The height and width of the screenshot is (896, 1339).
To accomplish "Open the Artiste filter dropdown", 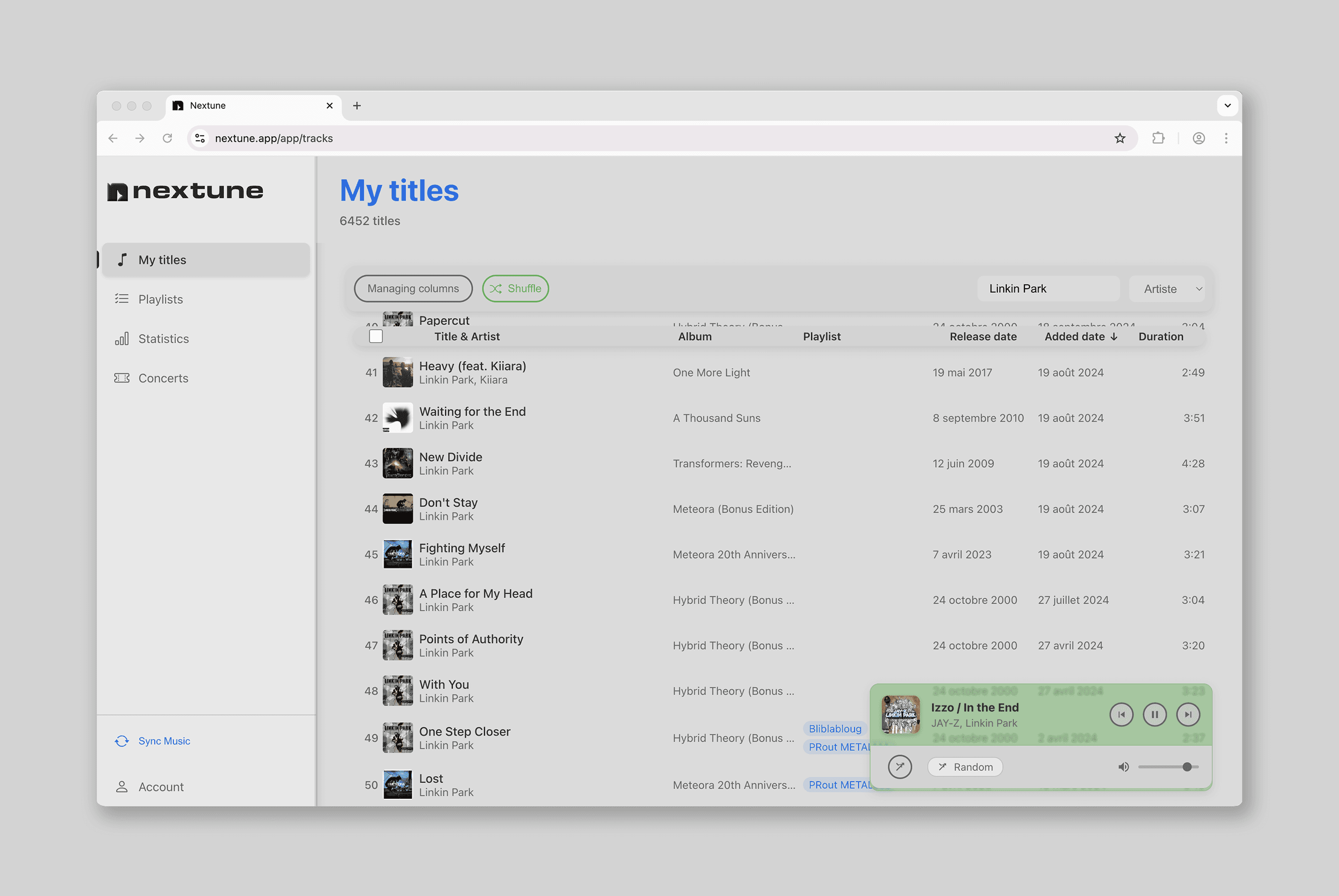I will [x=1172, y=289].
